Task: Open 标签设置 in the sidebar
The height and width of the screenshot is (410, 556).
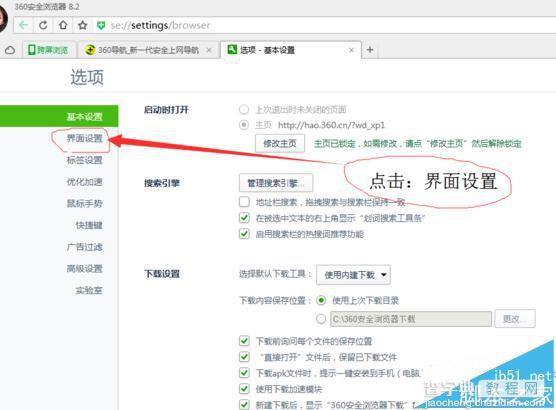Action: (x=84, y=160)
